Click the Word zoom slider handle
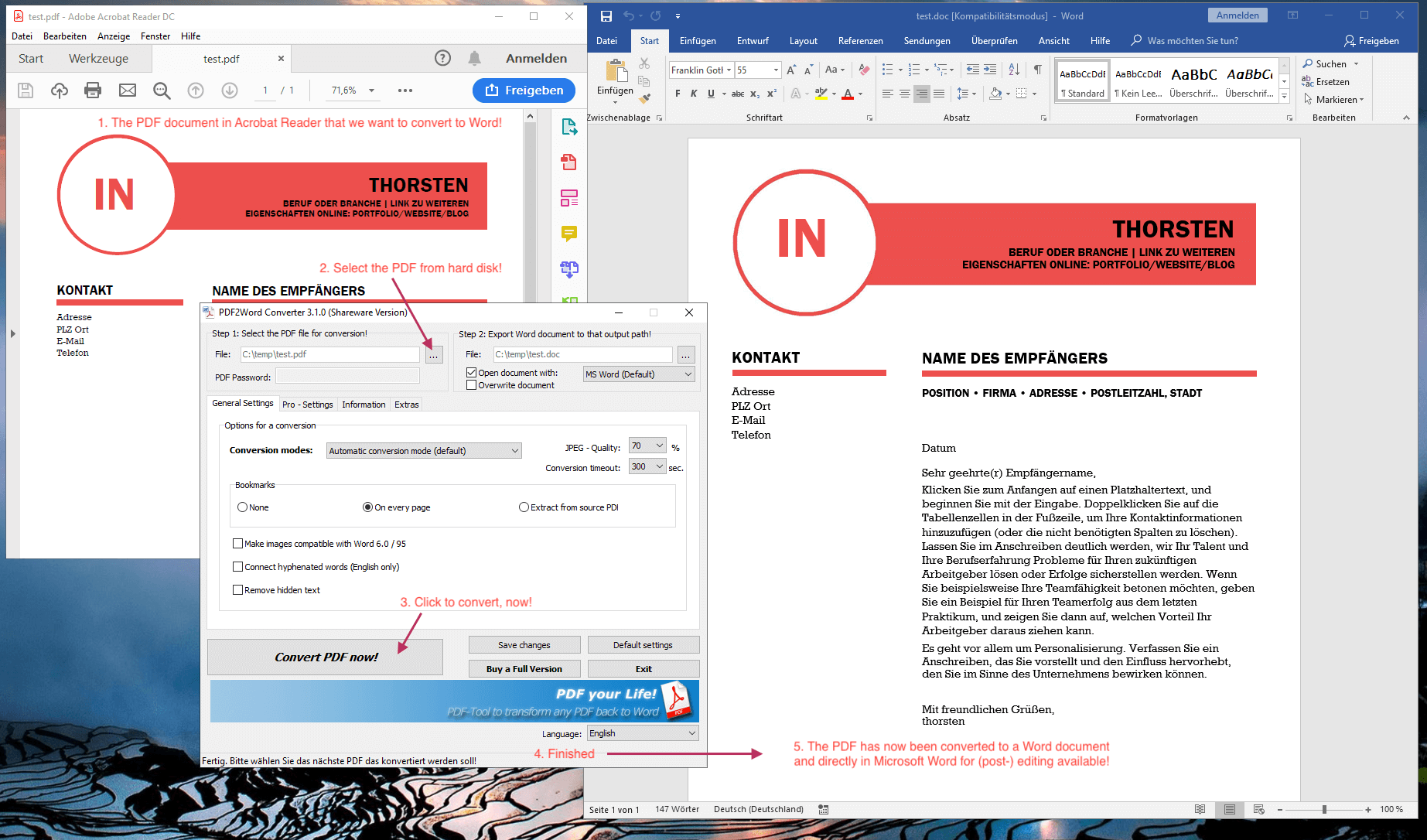This screenshot has width=1427, height=840. 1324,809
